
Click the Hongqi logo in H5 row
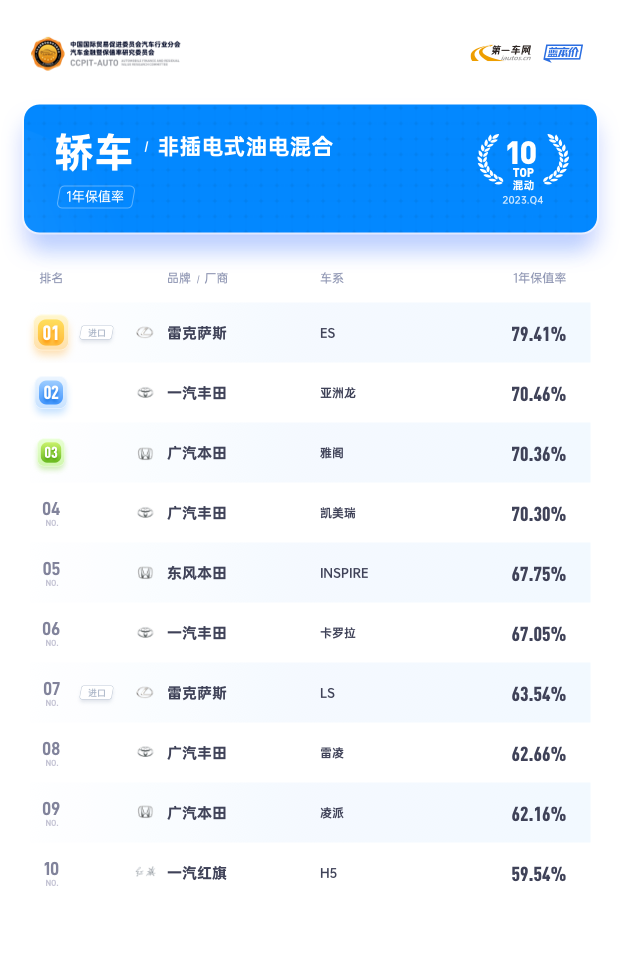click(145, 872)
